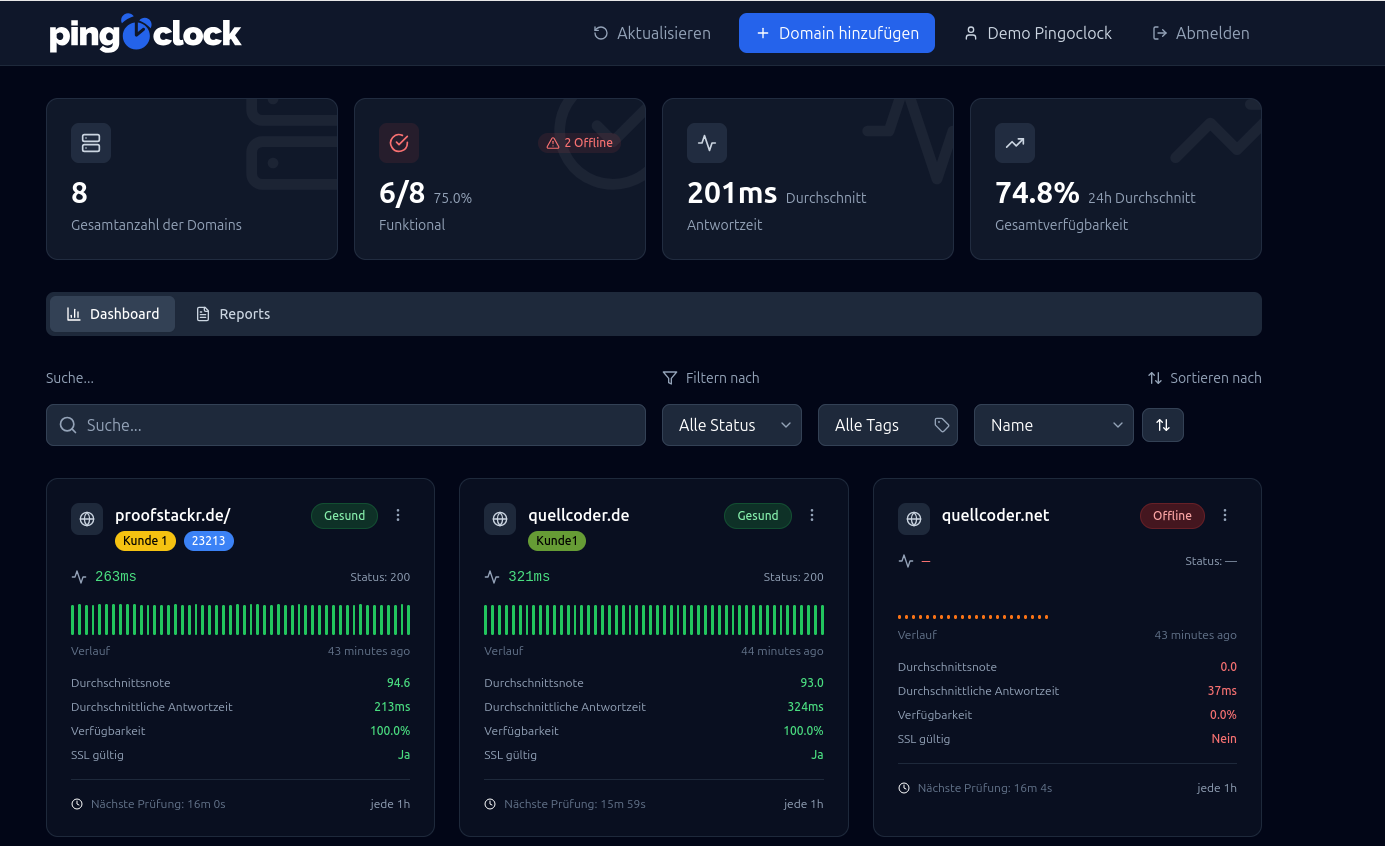Switch to the Reports tab
Image resolution: width=1385 pixels, height=846 pixels.
point(233,314)
